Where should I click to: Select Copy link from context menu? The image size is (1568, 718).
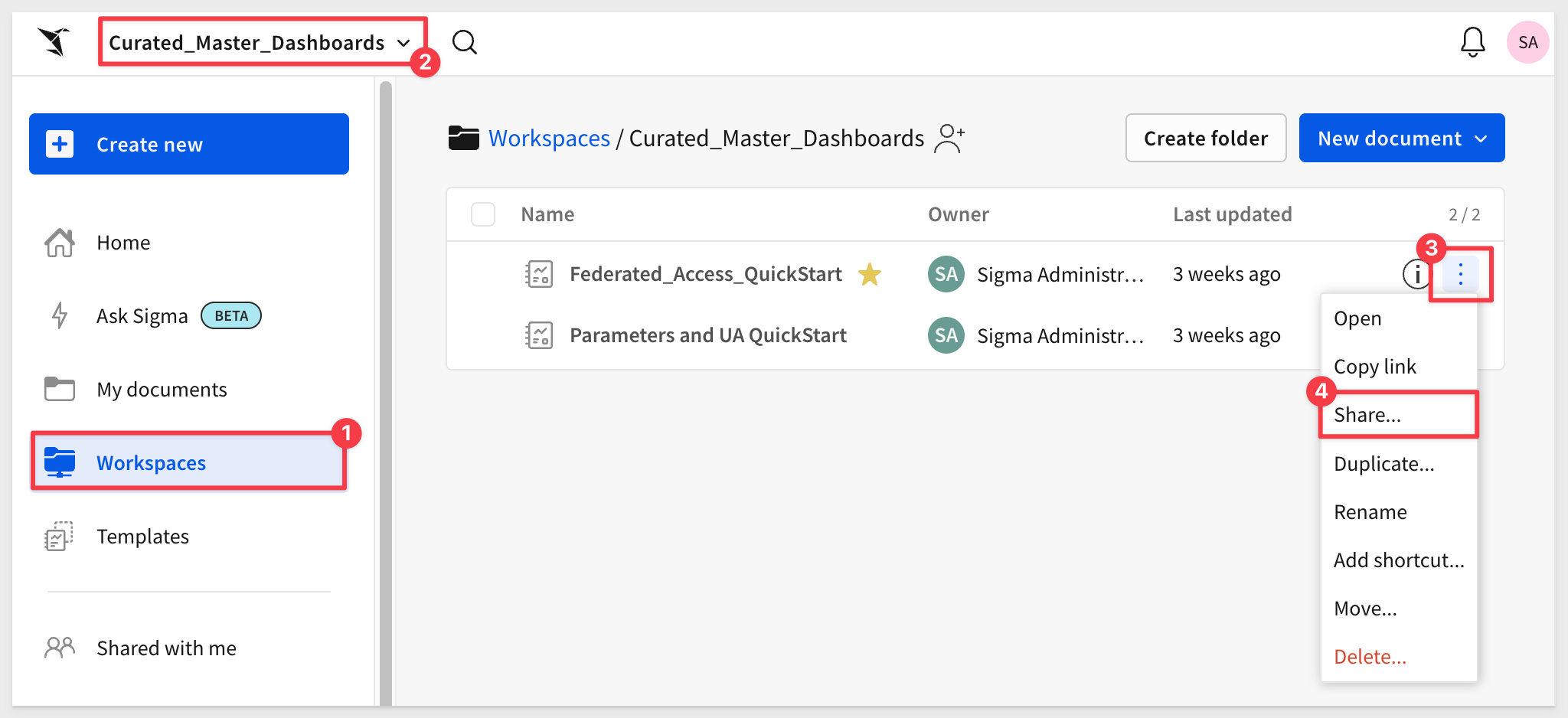click(1399, 367)
